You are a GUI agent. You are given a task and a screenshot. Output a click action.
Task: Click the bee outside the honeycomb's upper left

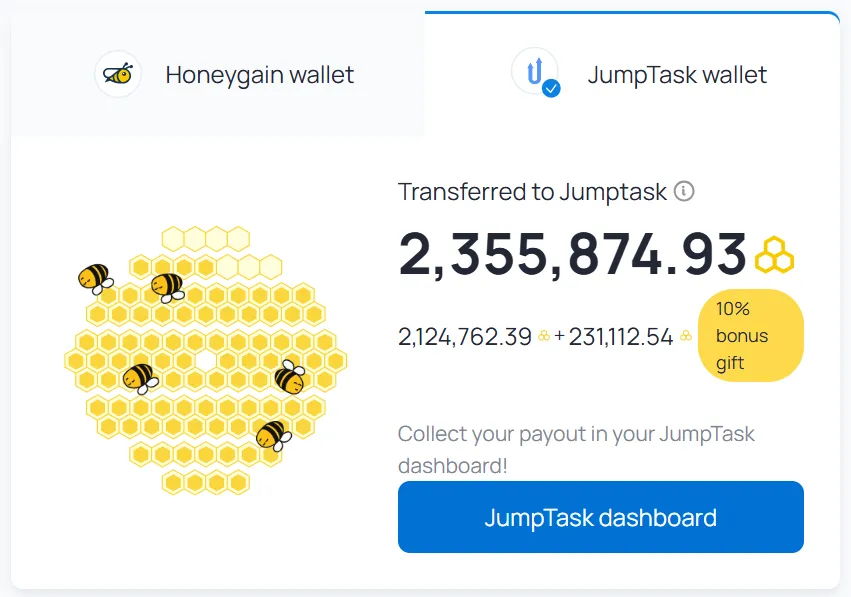pos(96,279)
